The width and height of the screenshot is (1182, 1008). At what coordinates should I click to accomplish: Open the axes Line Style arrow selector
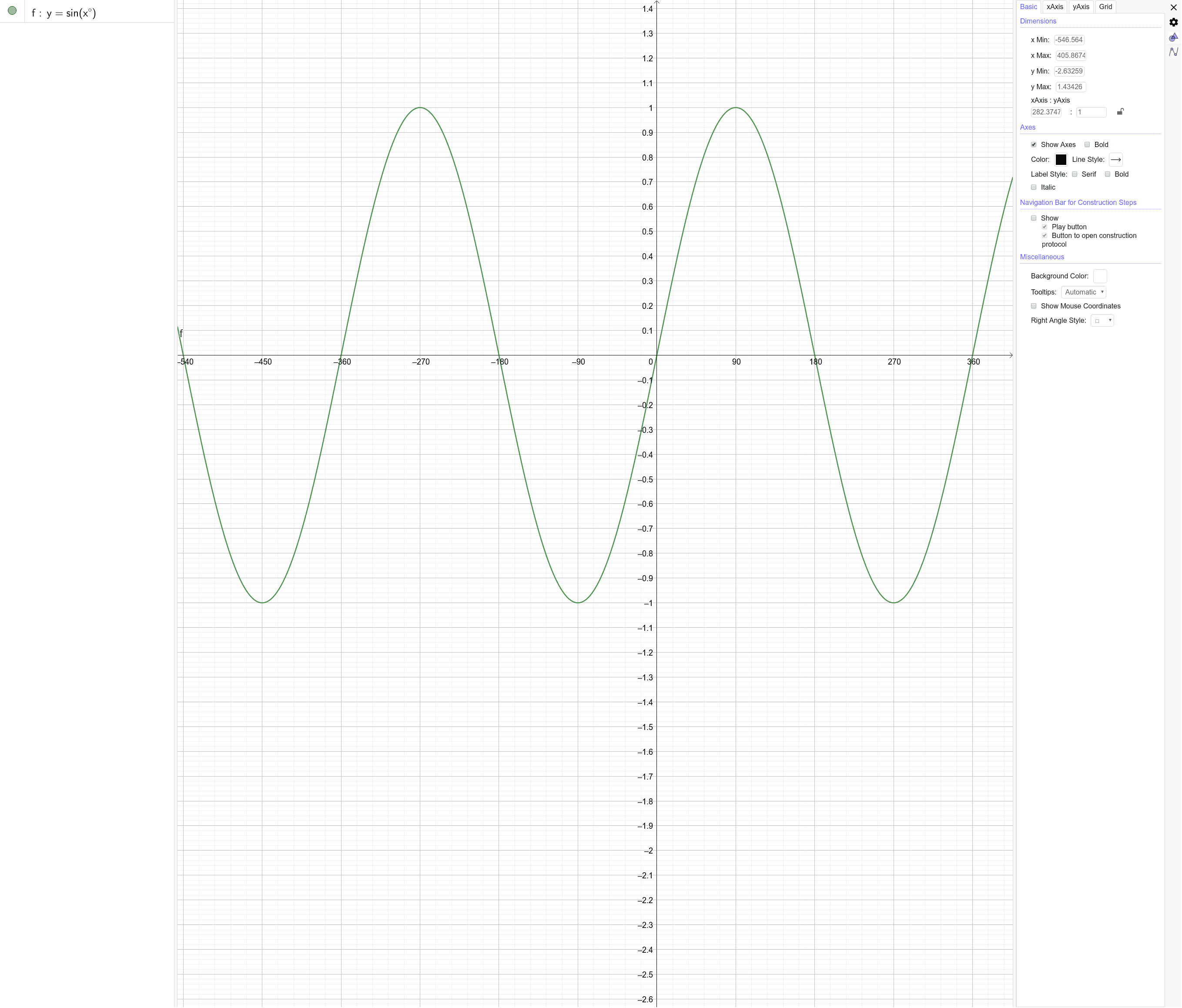1116,160
